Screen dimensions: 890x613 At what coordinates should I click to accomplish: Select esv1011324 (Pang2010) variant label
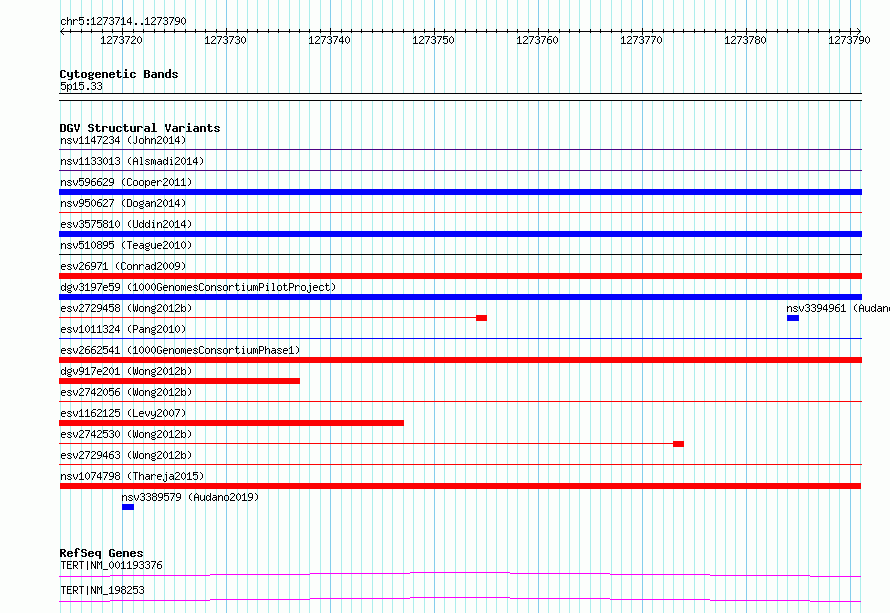pyautogui.click(x=123, y=329)
